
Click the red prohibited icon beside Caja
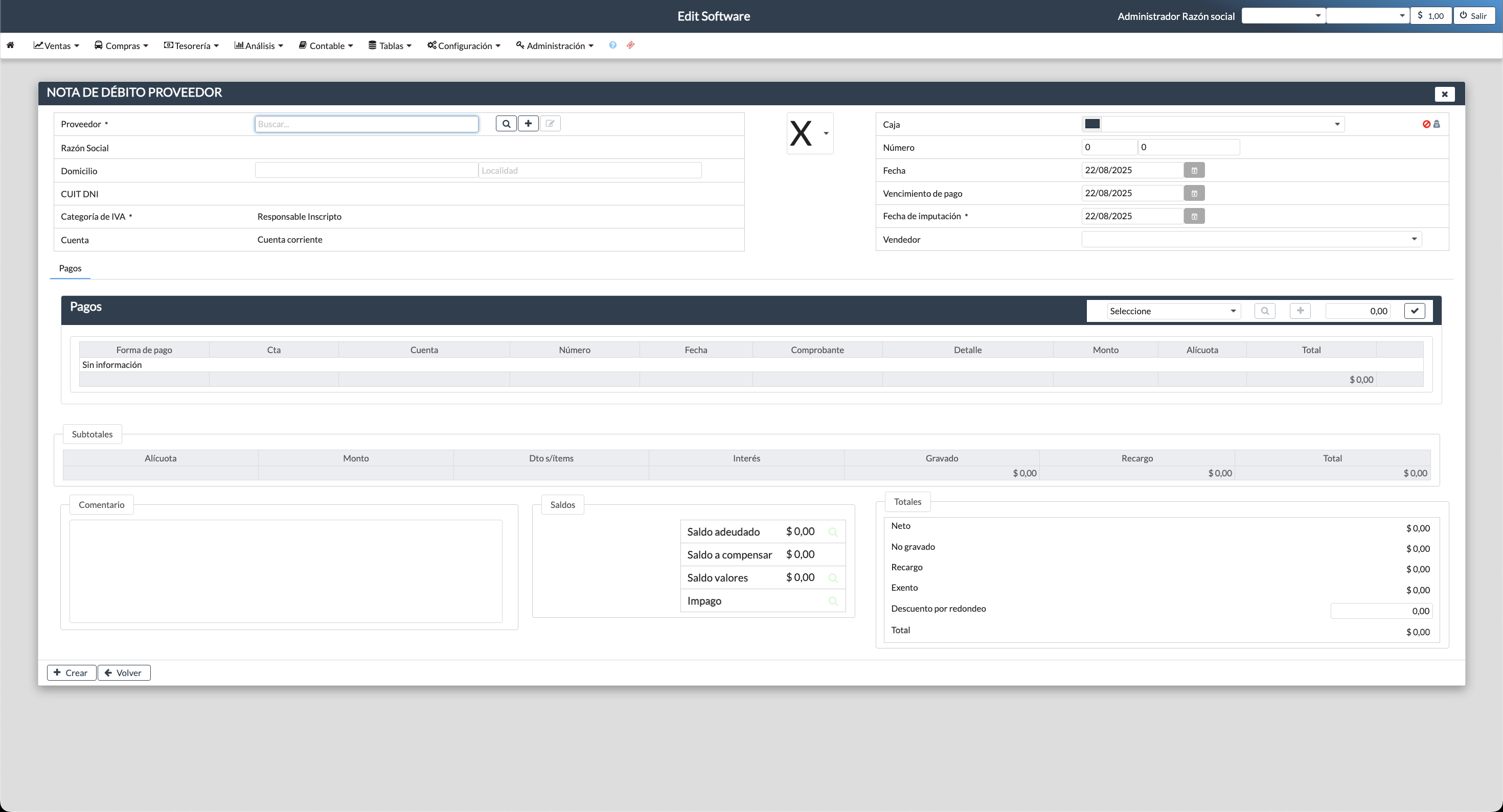point(1426,124)
